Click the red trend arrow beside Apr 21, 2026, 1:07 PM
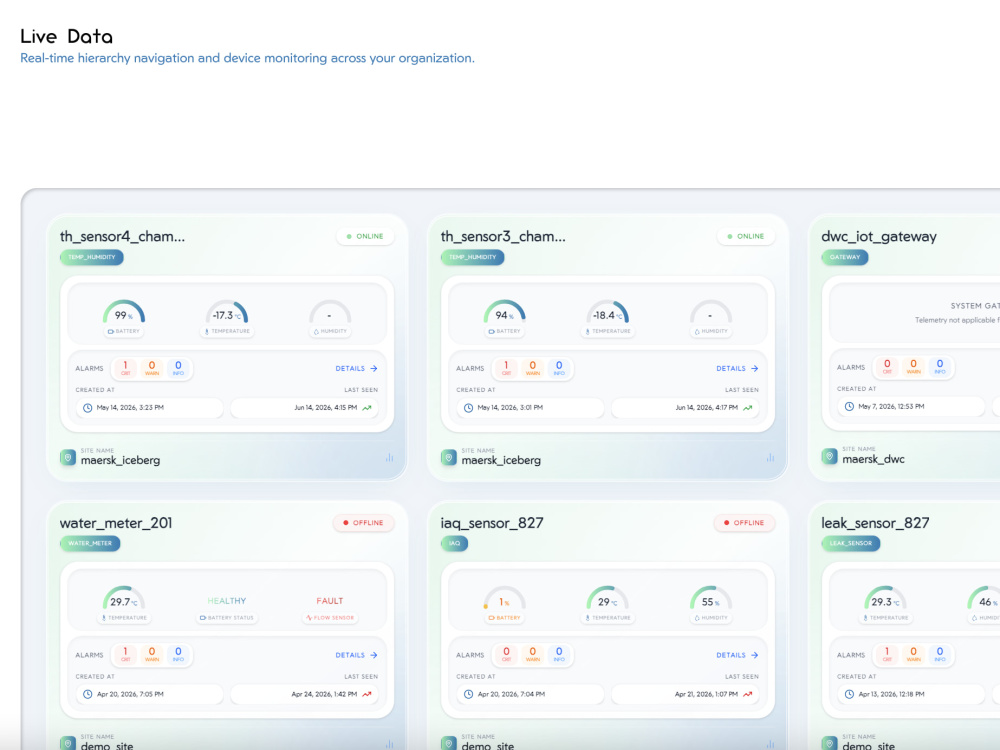Viewport: 1000px width, 750px height. 747,695
